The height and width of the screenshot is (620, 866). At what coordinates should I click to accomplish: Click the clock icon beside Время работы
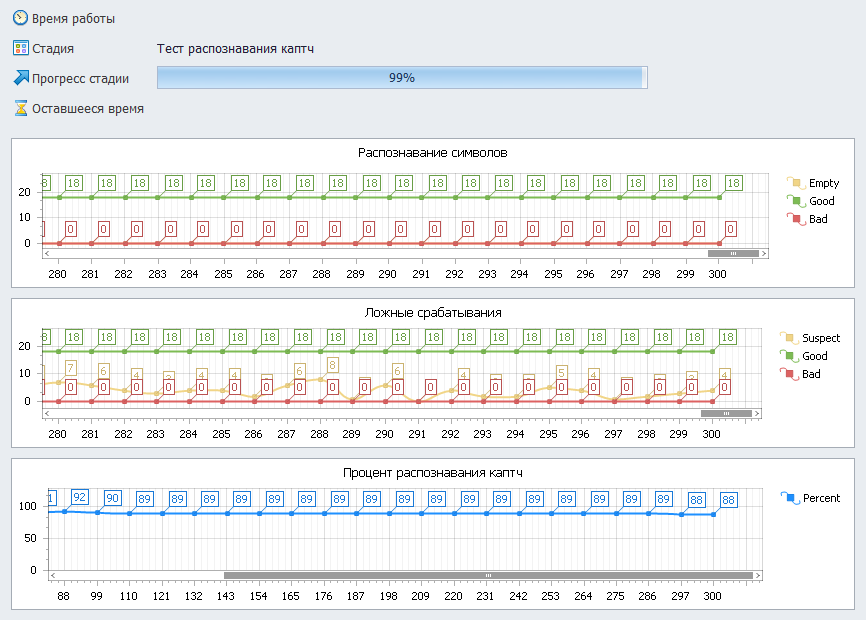(20, 18)
